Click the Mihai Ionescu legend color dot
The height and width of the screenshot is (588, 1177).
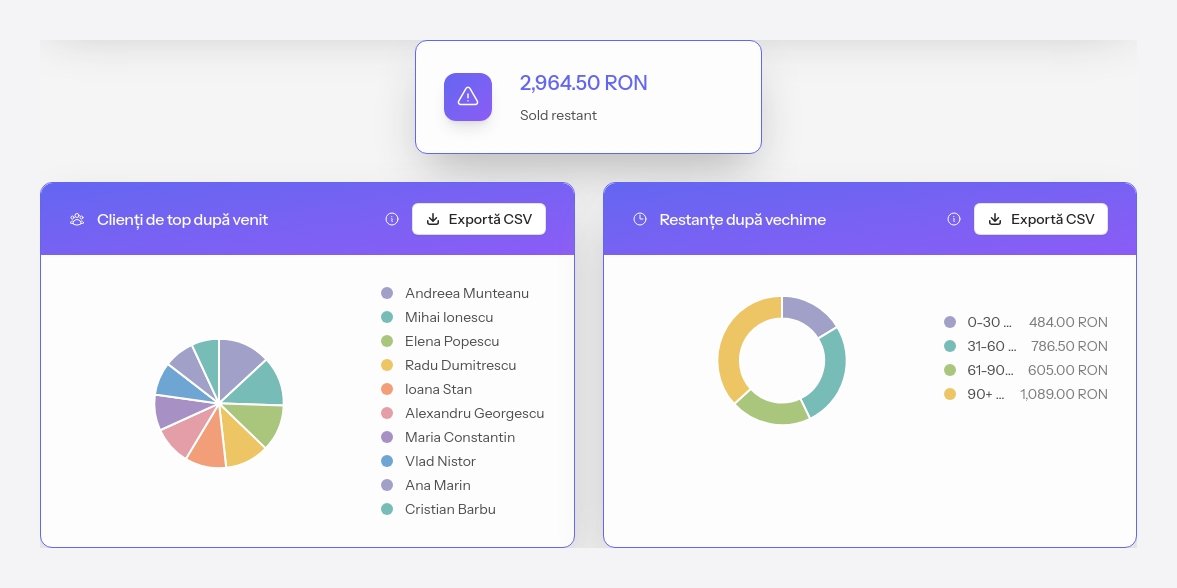pos(387,317)
